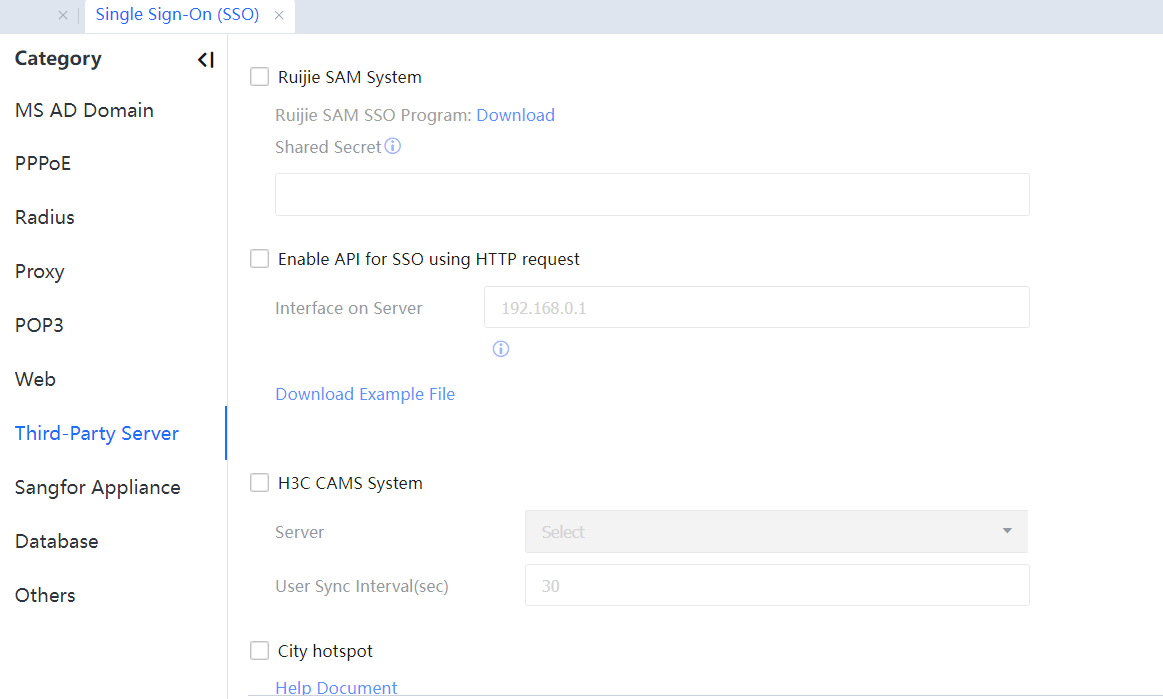Enable the City hotspot checkbox

(x=260, y=651)
